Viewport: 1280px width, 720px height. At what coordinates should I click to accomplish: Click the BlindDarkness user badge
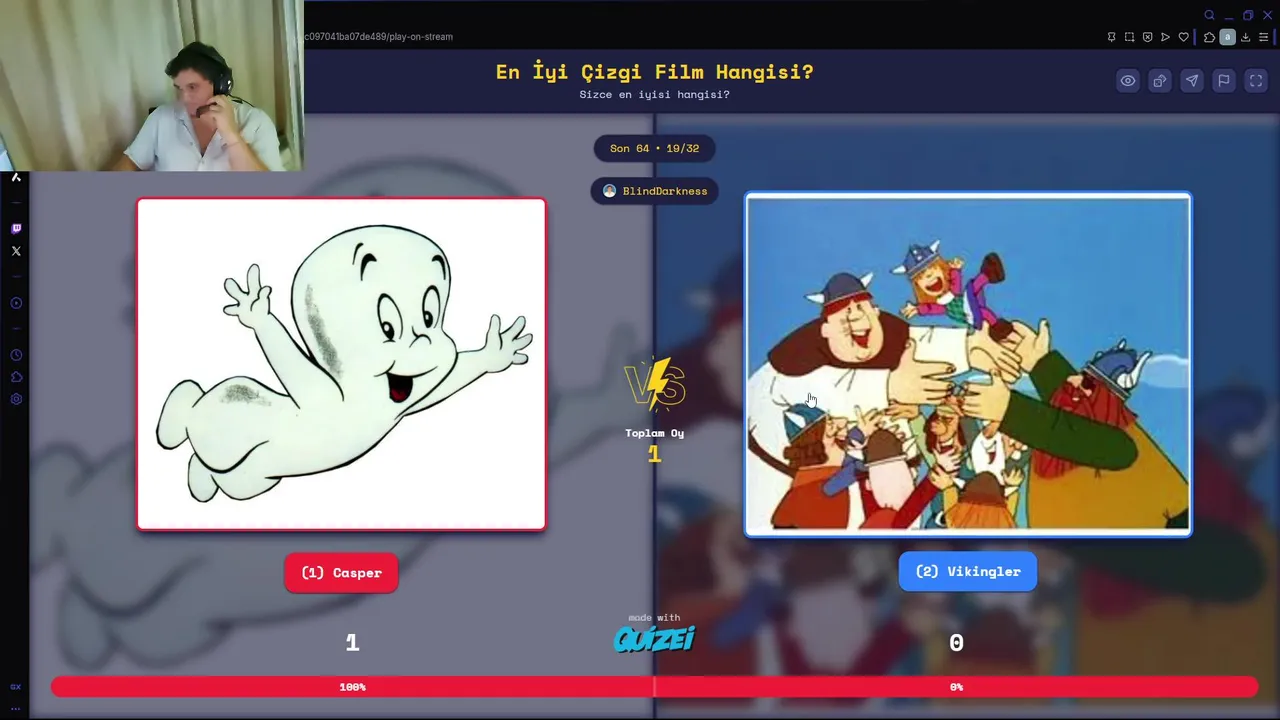[x=654, y=191]
